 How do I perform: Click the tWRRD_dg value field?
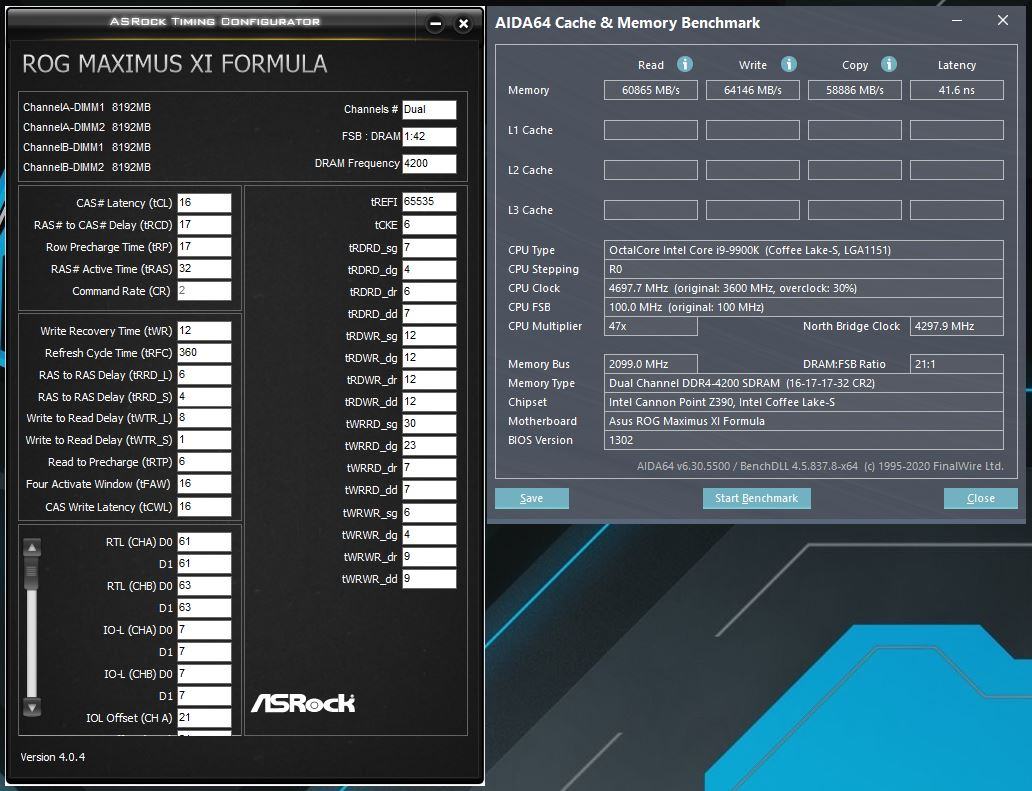click(429, 446)
